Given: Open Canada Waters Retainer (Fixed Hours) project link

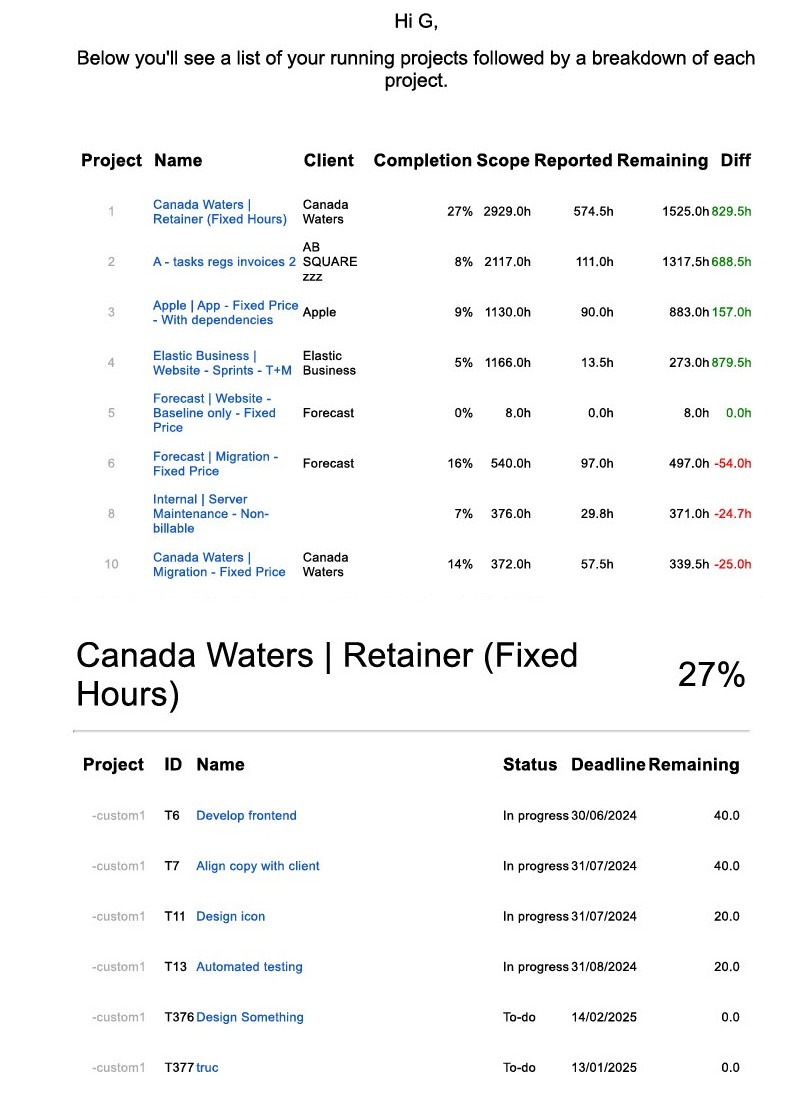Looking at the screenshot, I should point(220,211).
